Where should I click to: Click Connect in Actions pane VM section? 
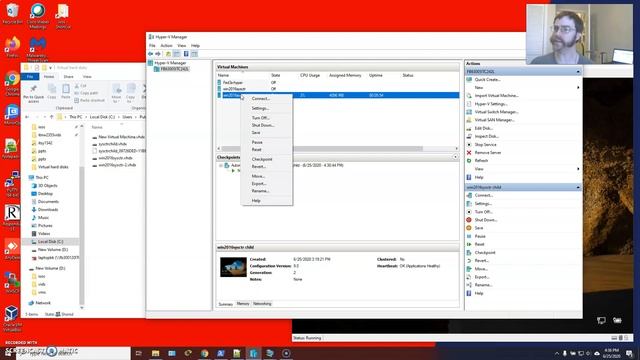coord(483,195)
